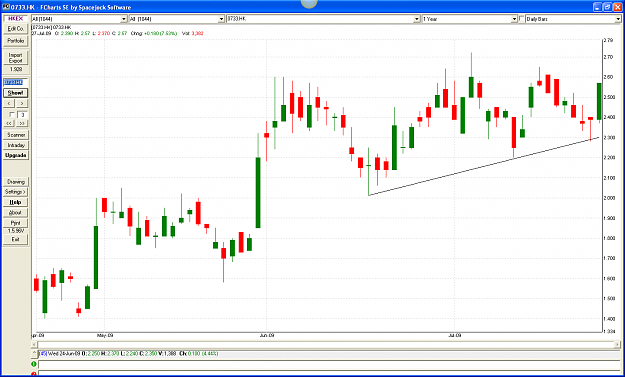Screen dimensions: 625x377
Task: Minimize the FCharts window
Action: pos(597,7)
